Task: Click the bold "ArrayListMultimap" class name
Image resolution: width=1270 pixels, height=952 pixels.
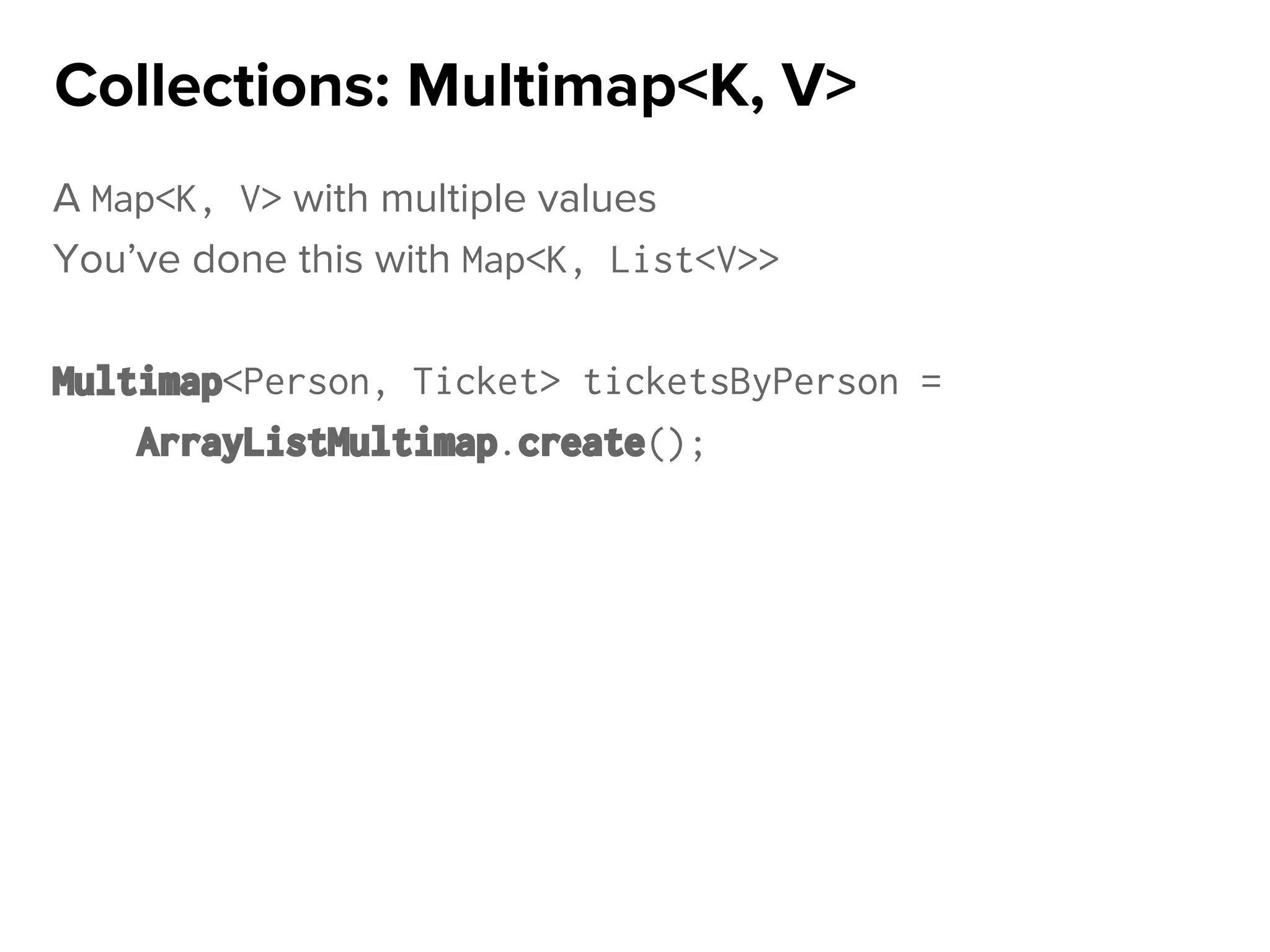Action: point(316,443)
